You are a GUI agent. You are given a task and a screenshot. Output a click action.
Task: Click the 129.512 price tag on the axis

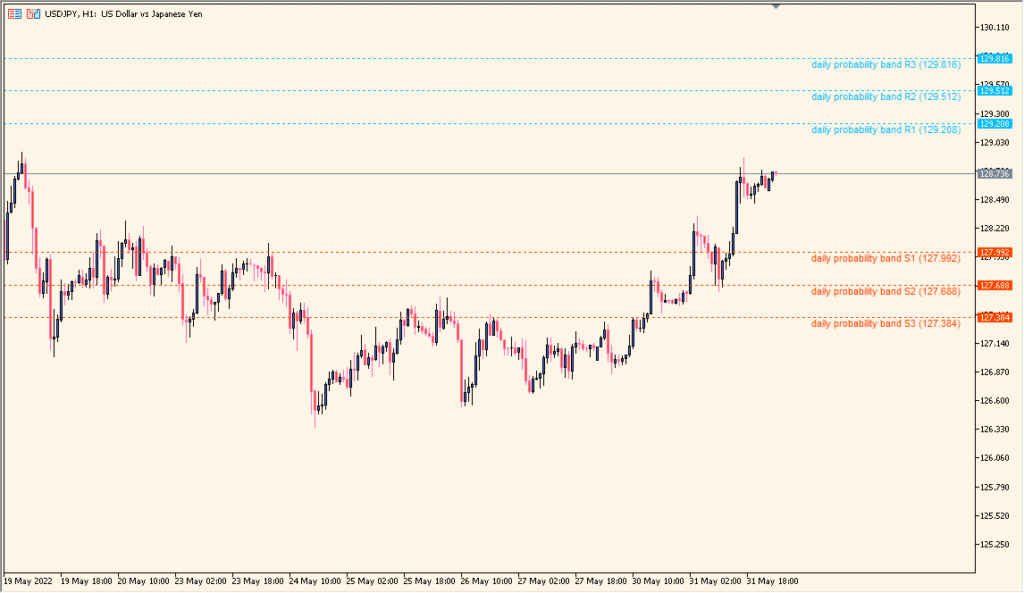[996, 89]
